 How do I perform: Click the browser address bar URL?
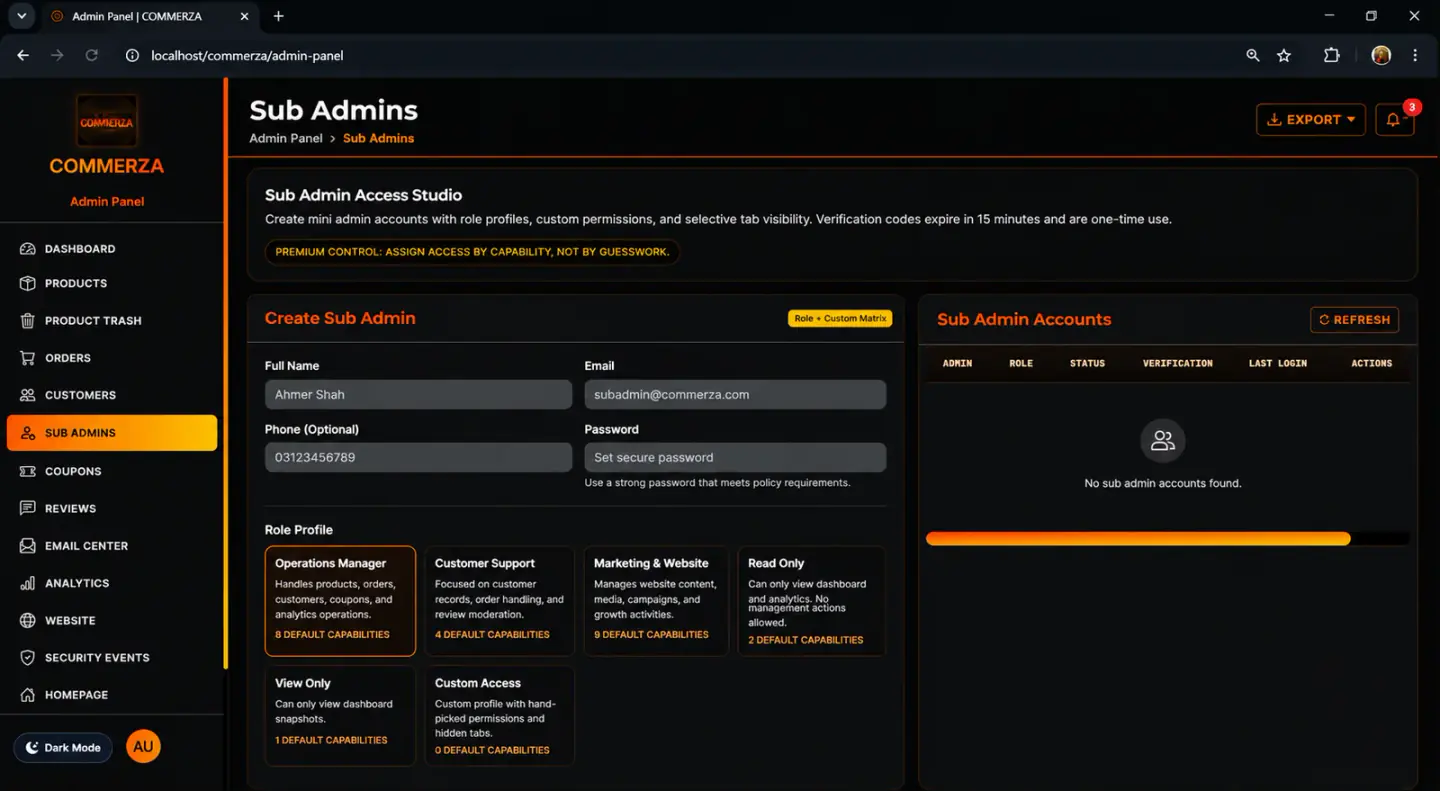tap(247, 56)
